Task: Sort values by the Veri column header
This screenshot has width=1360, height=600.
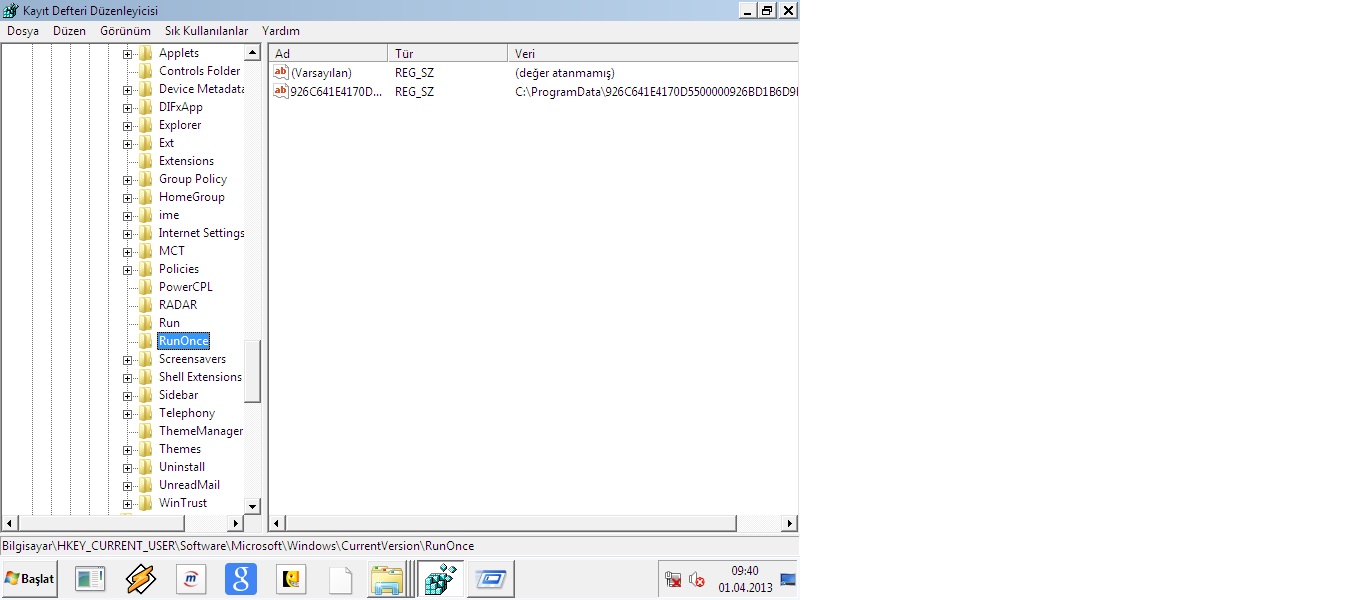Action: coord(653,53)
